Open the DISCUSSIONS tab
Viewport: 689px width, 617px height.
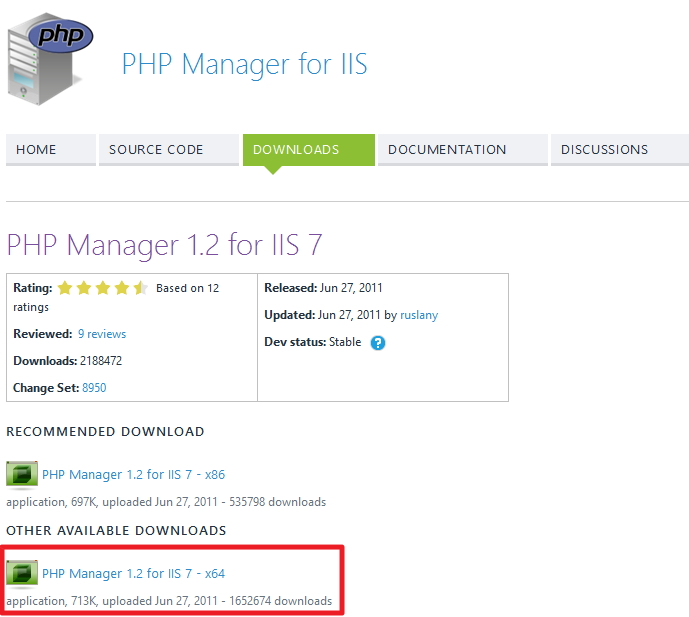[x=620, y=150]
